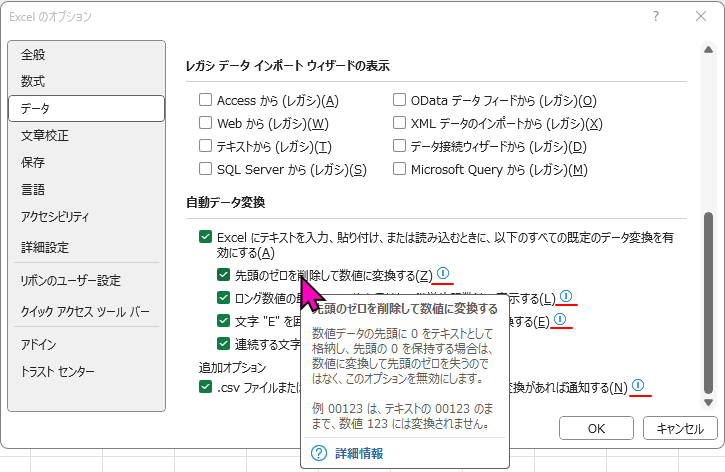The height and width of the screenshot is (472, 725).
Task: Enable Access から (レガシ) checkbox
Action: (x=205, y=100)
